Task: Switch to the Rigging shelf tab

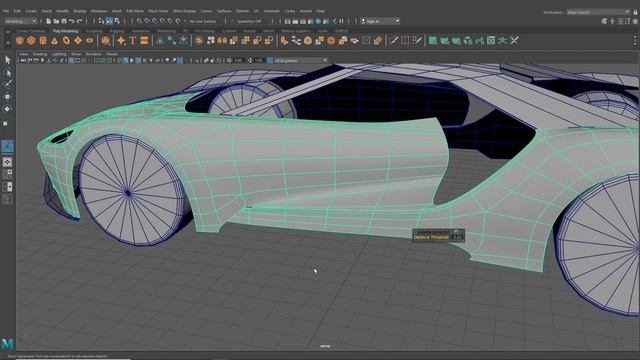Action: click(117, 31)
